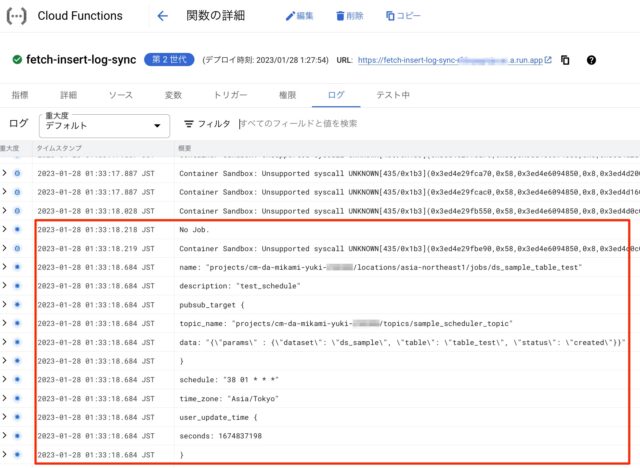Viewport: 640px width, 468px height.
Task: Expand the time_zone "Asia/Tokyo" log row
Action: pos(5,398)
